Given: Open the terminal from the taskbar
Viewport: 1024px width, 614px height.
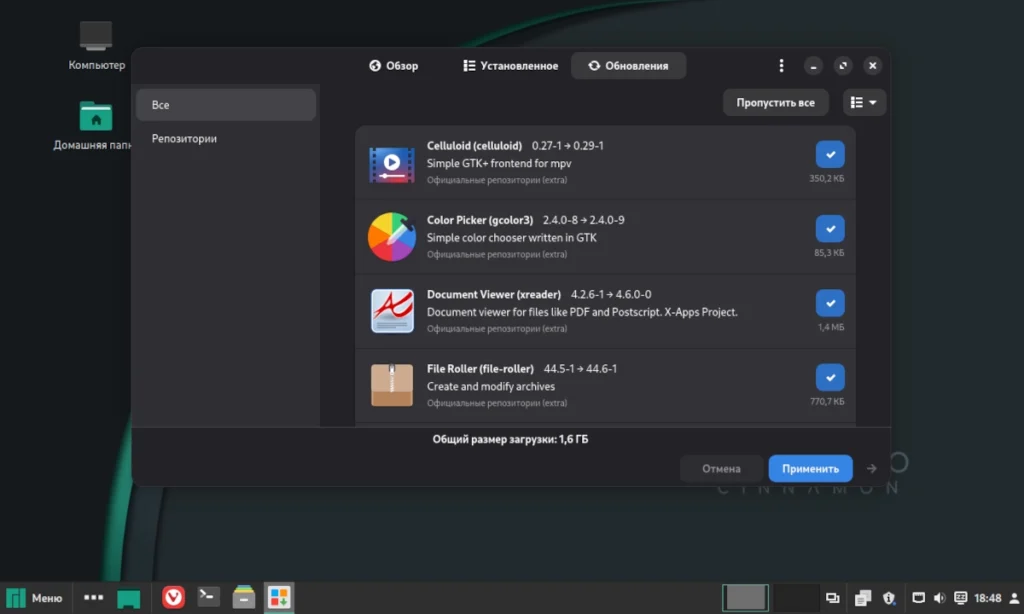Looking at the screenshot, I should click(x=208, y=596).
